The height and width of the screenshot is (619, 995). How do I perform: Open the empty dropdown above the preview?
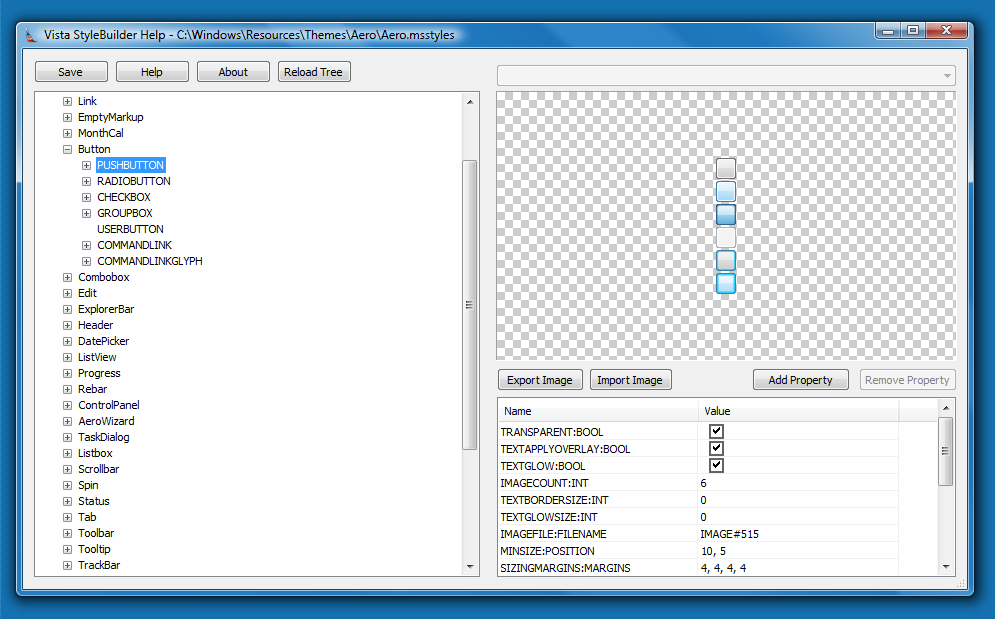click(x=726, y=76)
